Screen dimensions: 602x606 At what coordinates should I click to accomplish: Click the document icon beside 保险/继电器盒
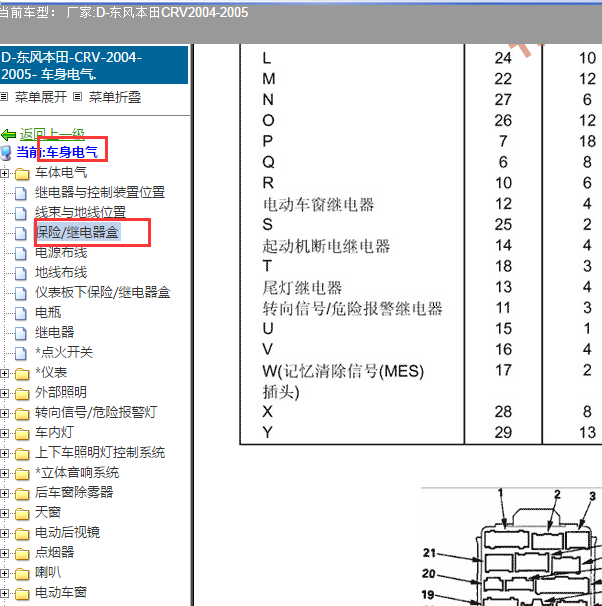click(x=21, y=233)
